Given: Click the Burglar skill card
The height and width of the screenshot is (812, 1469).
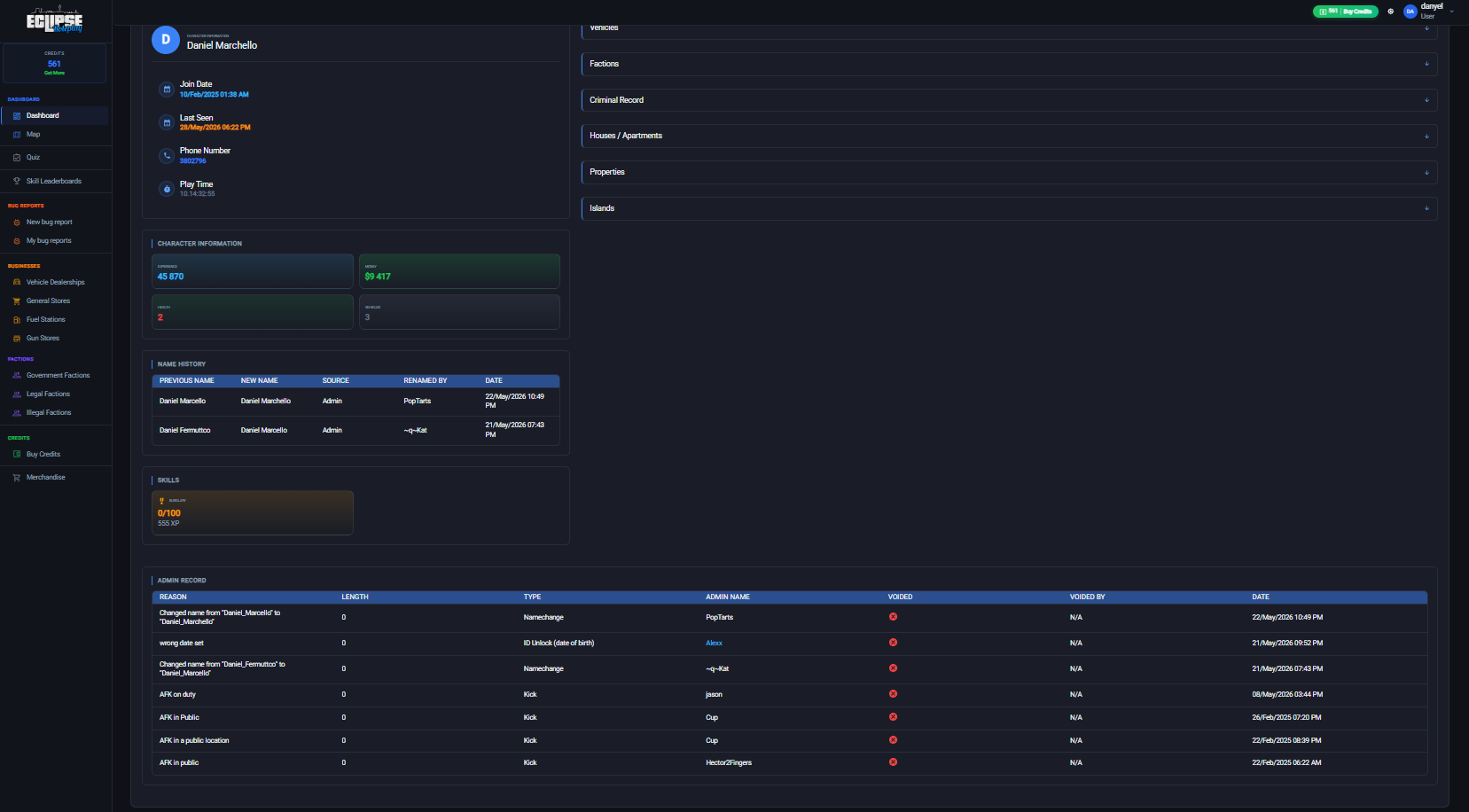Looking at the screenshot, I should click(x=253, y=513).
